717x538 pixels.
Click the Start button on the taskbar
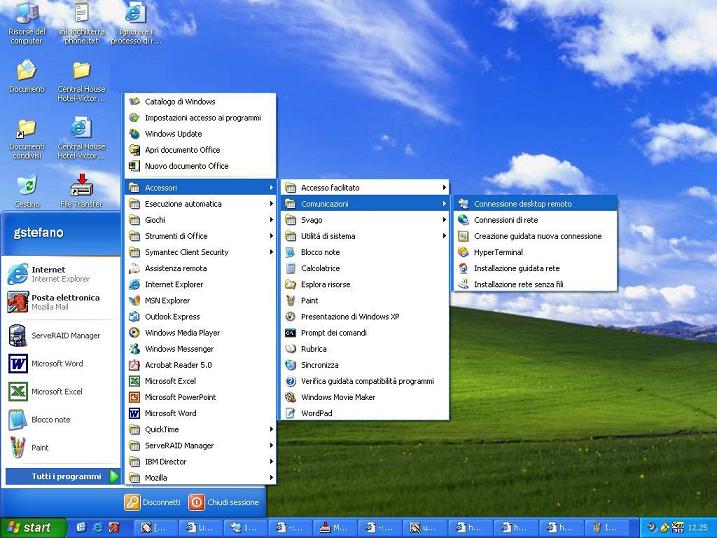click(x=30, y=527)
